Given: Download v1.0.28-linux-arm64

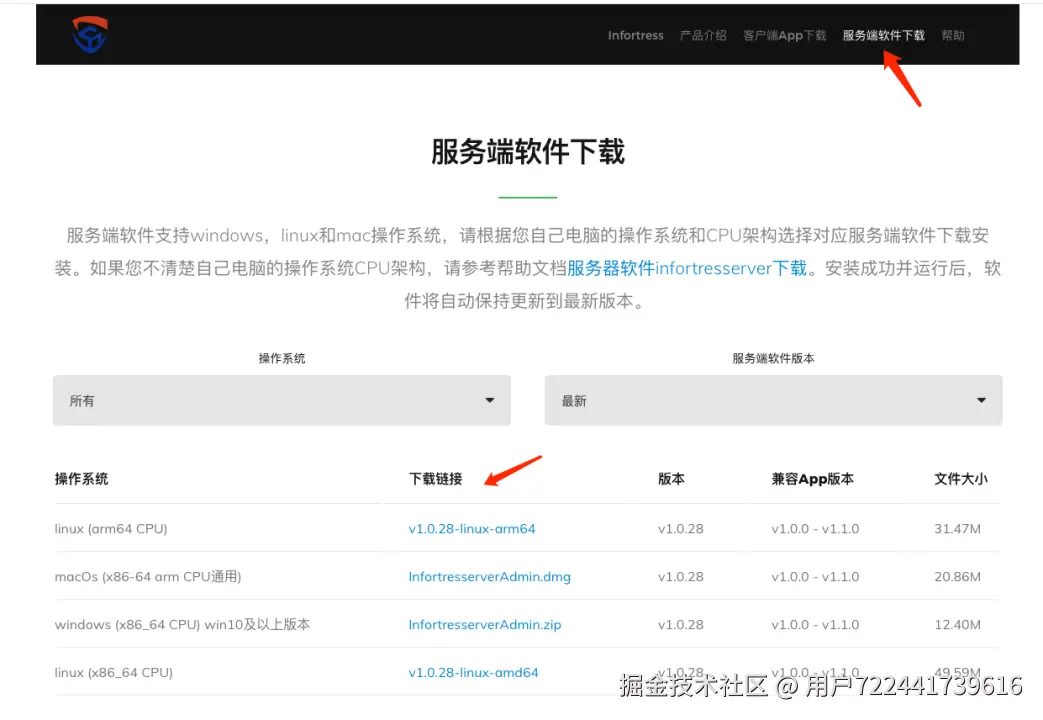Looking at the screenshot, I should [472, 529].
